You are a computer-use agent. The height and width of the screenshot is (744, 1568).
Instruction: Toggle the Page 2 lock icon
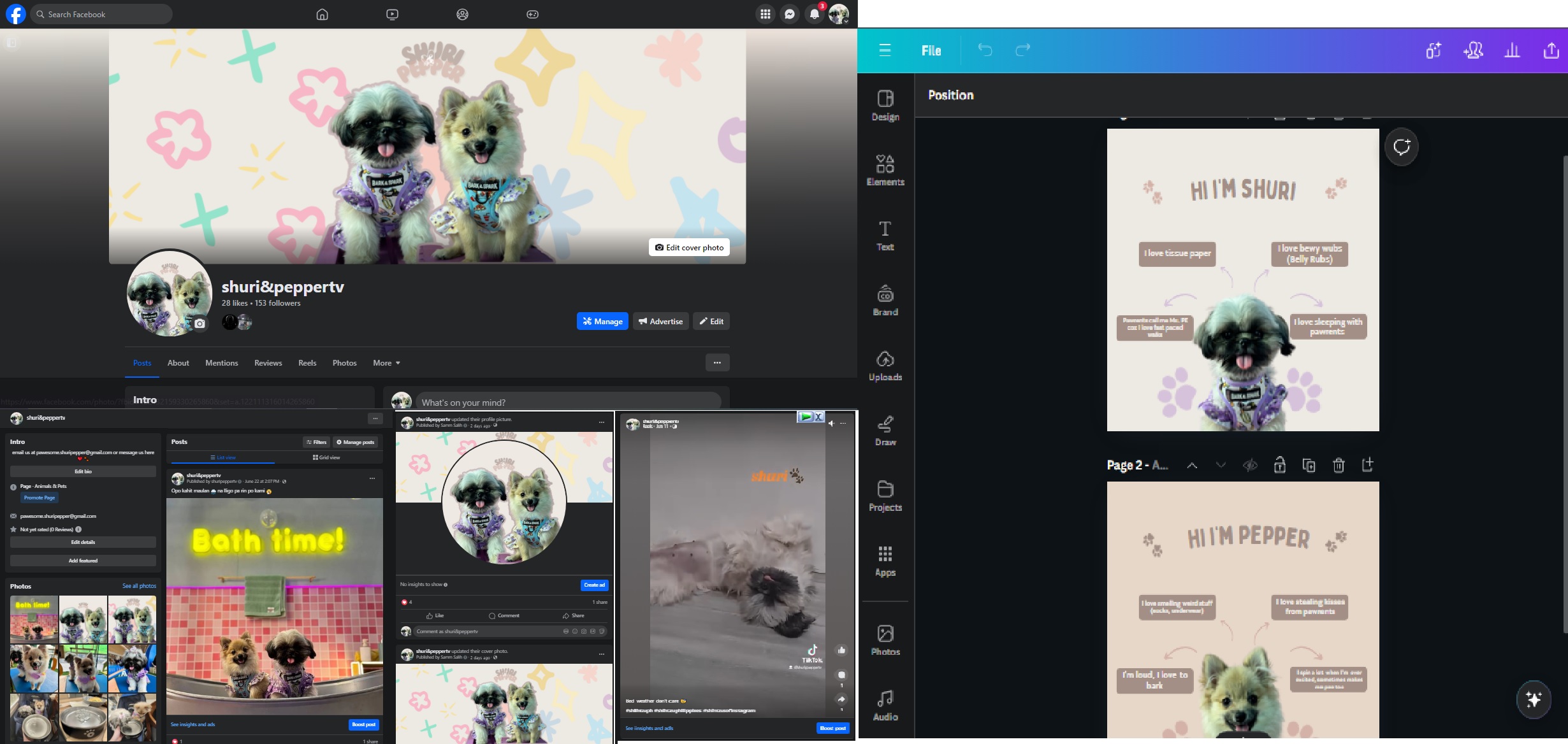tap(1279, 465)
